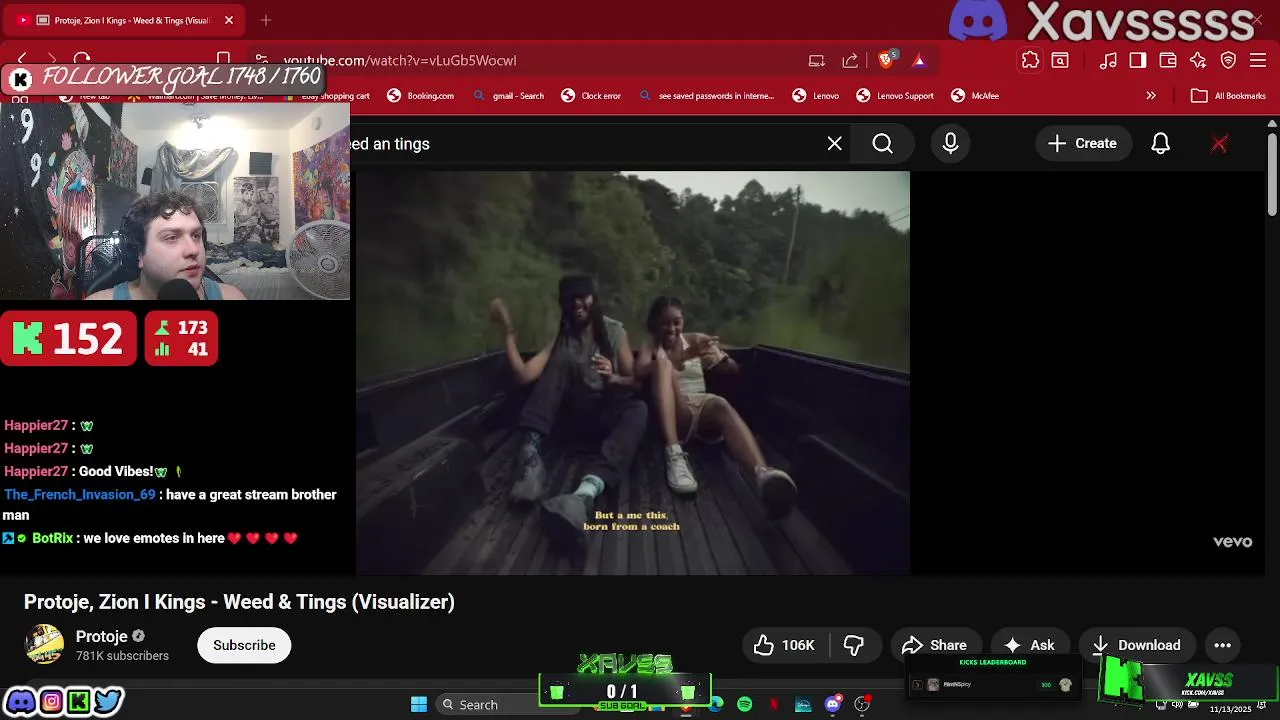Image resolution: width=1280 pixels, height=720 pixels.
Task: Open OBS Studio from the taskbar
Action: coord(862,705)
